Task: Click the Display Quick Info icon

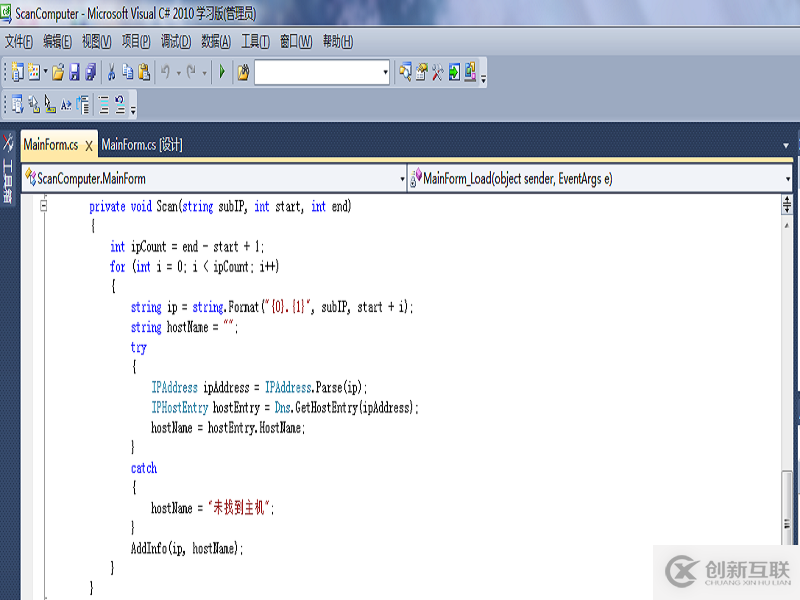Action: [50, 105]
